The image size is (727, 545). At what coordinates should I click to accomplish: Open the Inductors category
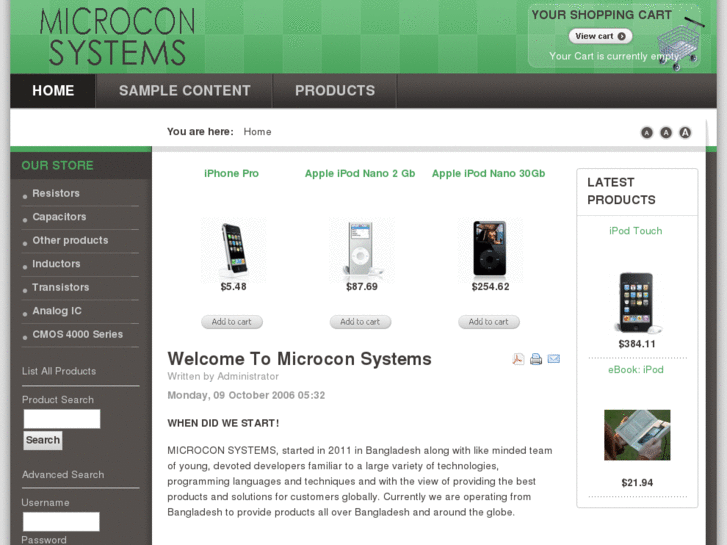coord(56,263)
